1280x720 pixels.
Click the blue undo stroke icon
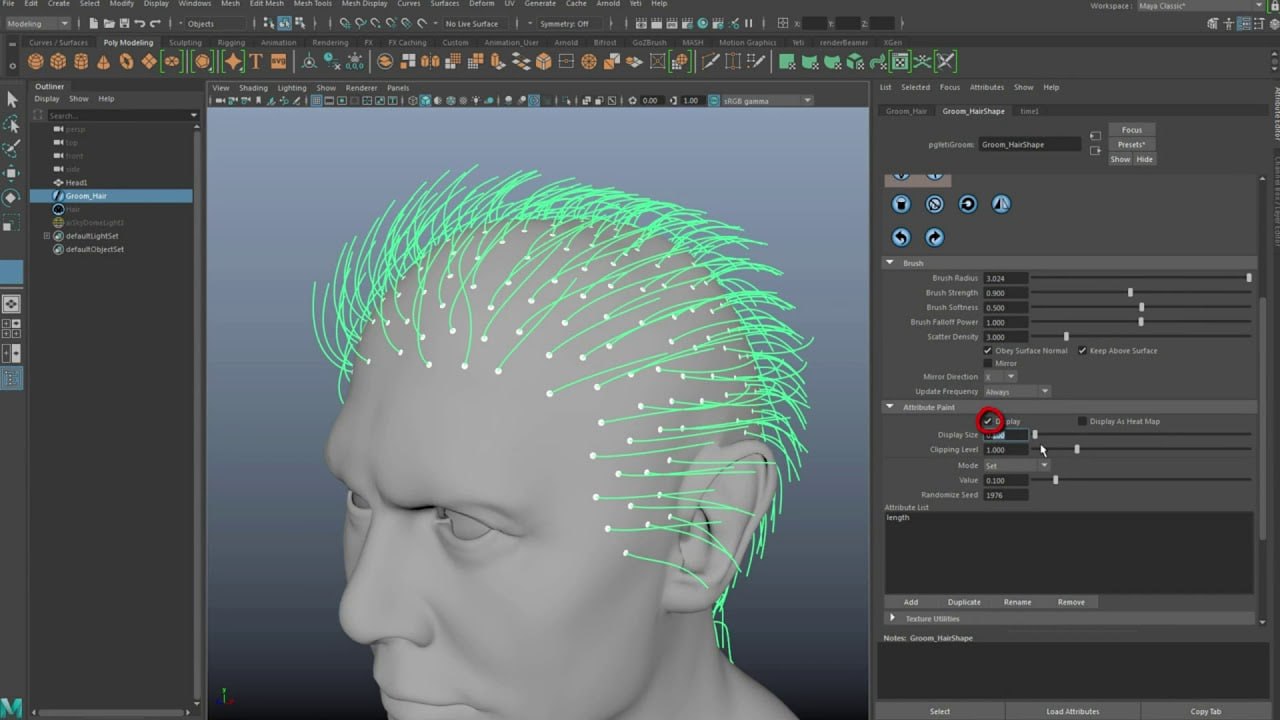pos(901,237)
